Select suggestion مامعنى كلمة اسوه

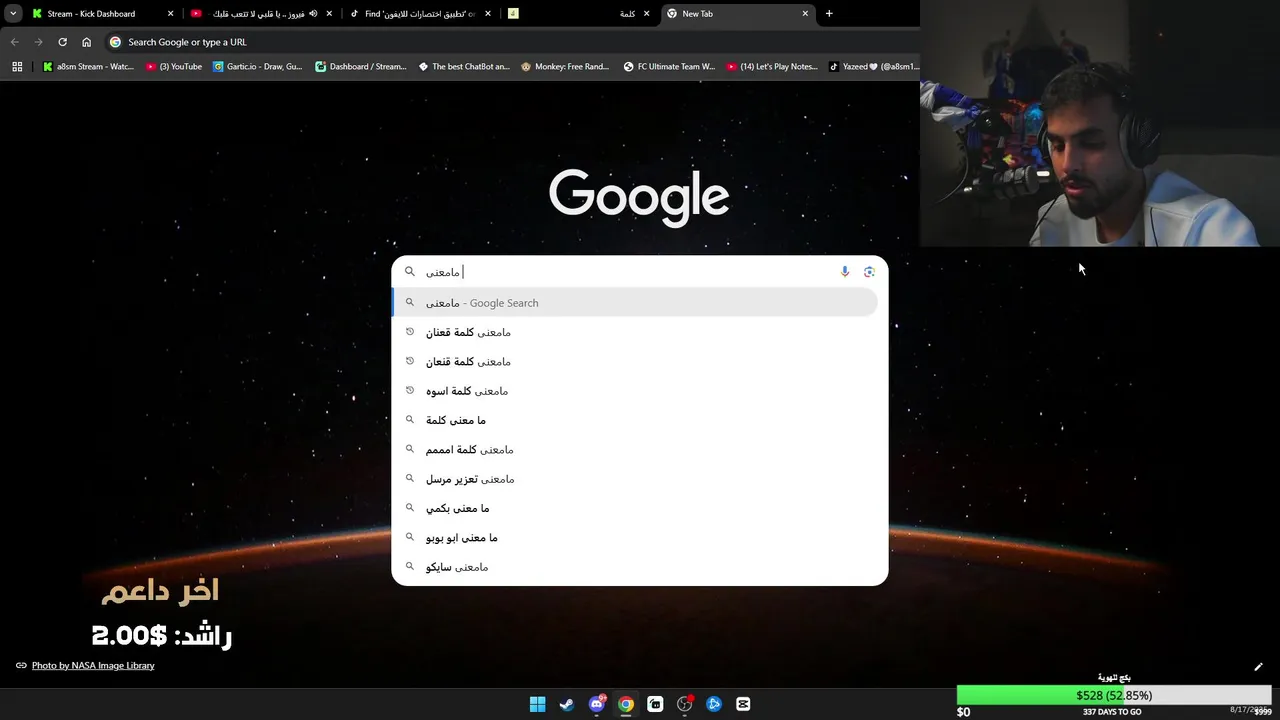[635, 391]
